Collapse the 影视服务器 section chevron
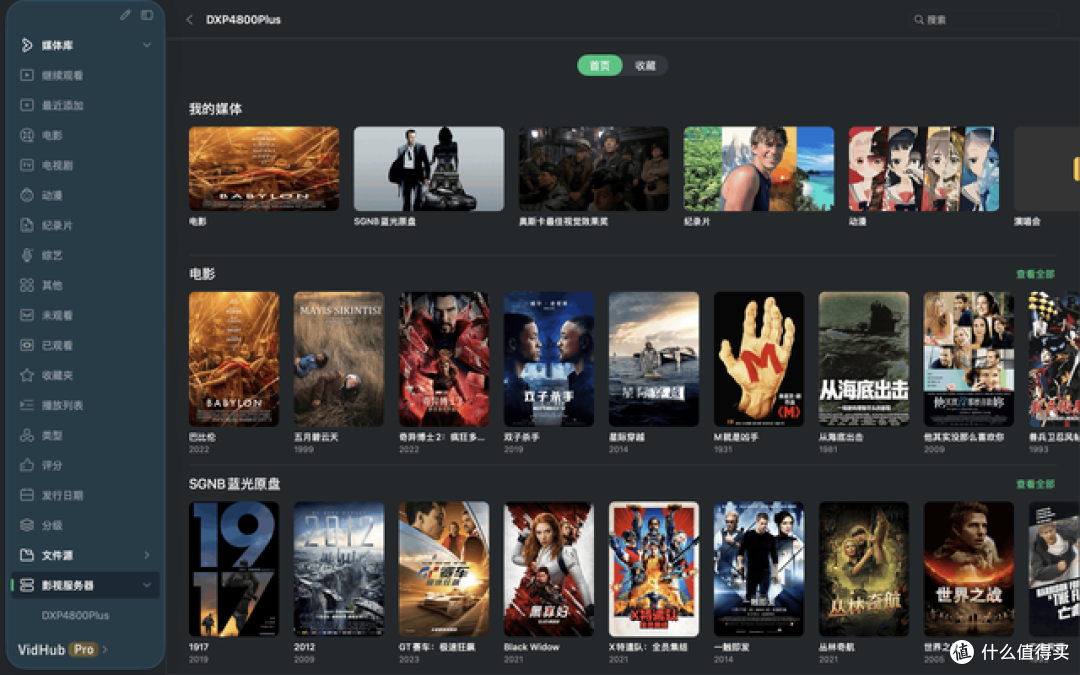Viewport: 1080px width, 675px height. click(x=147, y=585)
